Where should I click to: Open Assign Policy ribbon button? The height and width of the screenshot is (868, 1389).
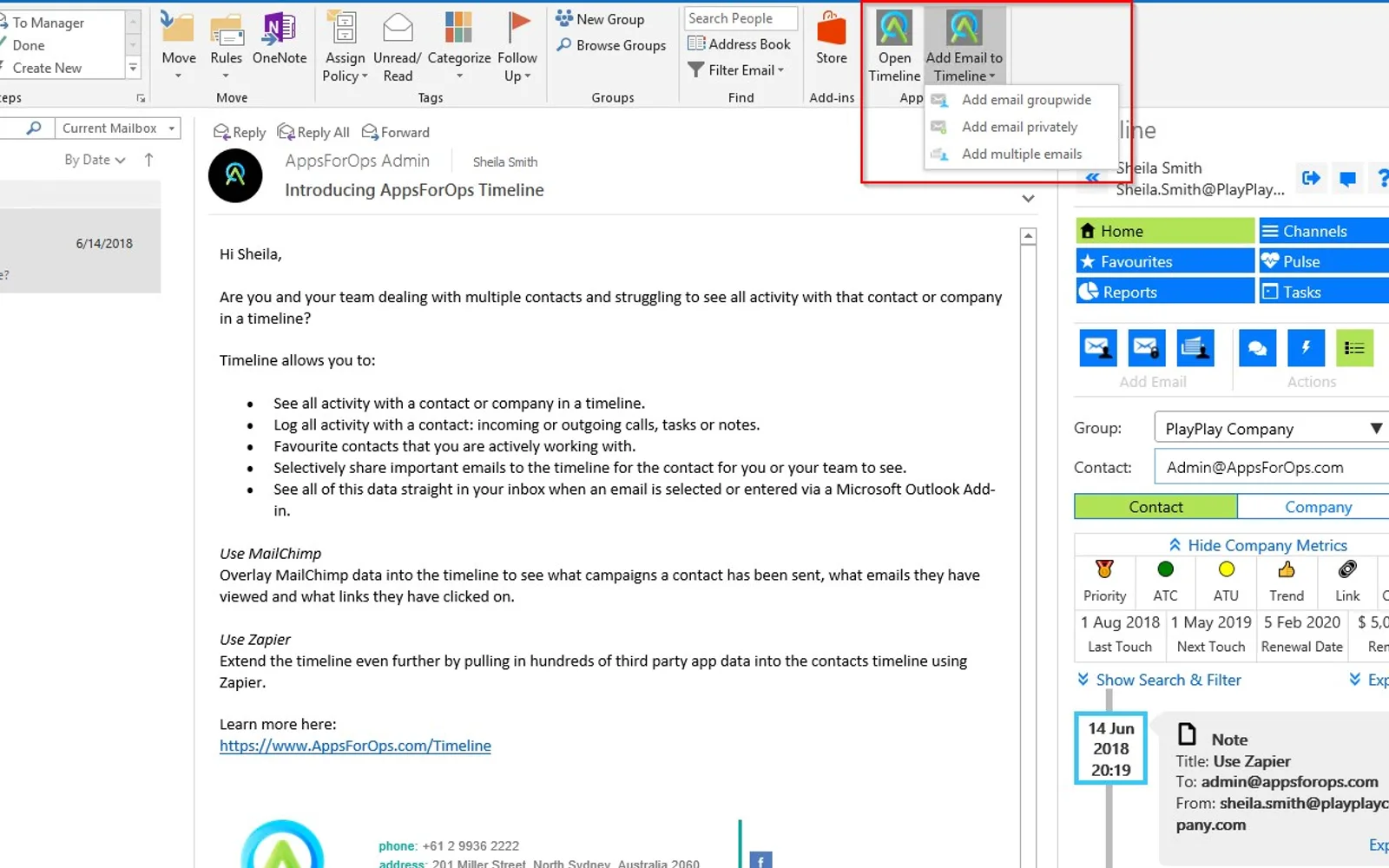tap(345, 47)
